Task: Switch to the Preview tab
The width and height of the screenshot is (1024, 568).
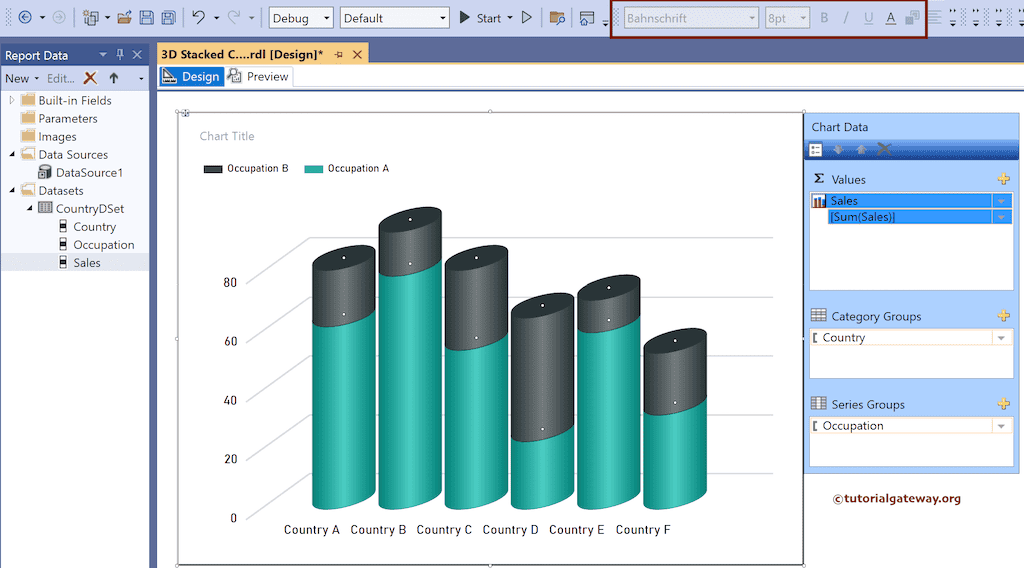Action: [x=258, y=77]
